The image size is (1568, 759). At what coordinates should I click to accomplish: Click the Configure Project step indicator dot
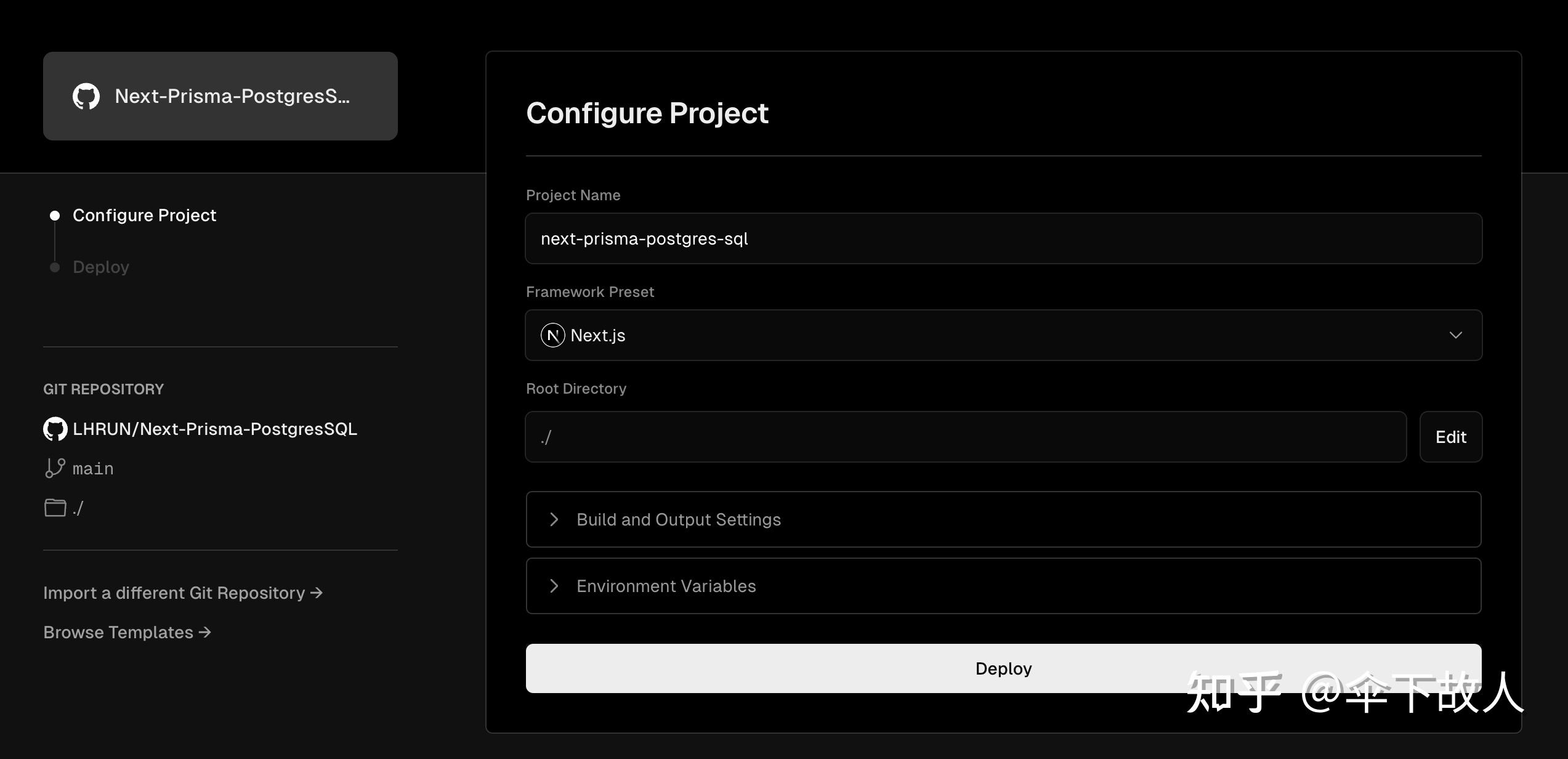click(55, 215)
